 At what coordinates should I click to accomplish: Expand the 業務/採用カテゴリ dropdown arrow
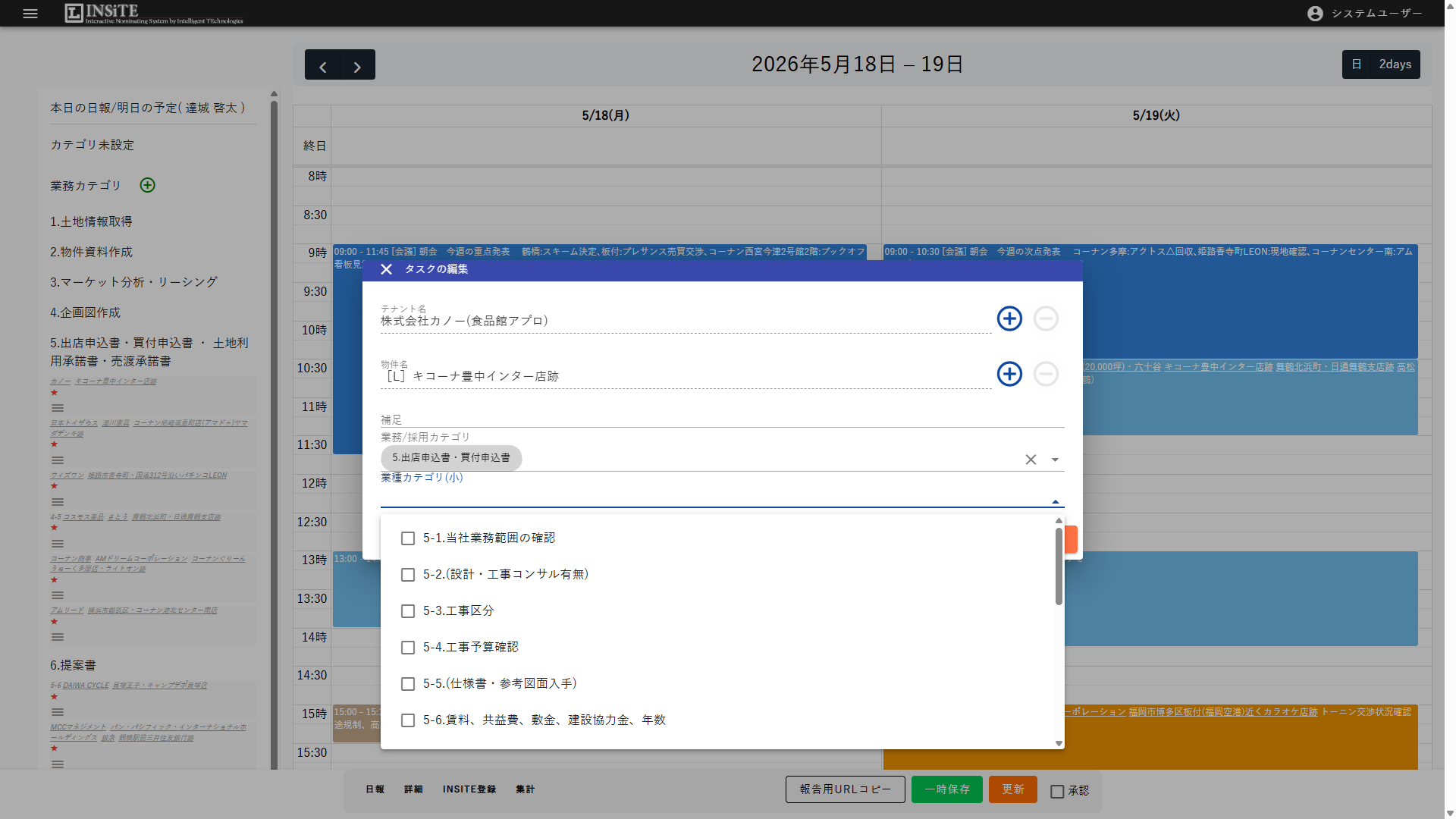[x=1055, y=460]
